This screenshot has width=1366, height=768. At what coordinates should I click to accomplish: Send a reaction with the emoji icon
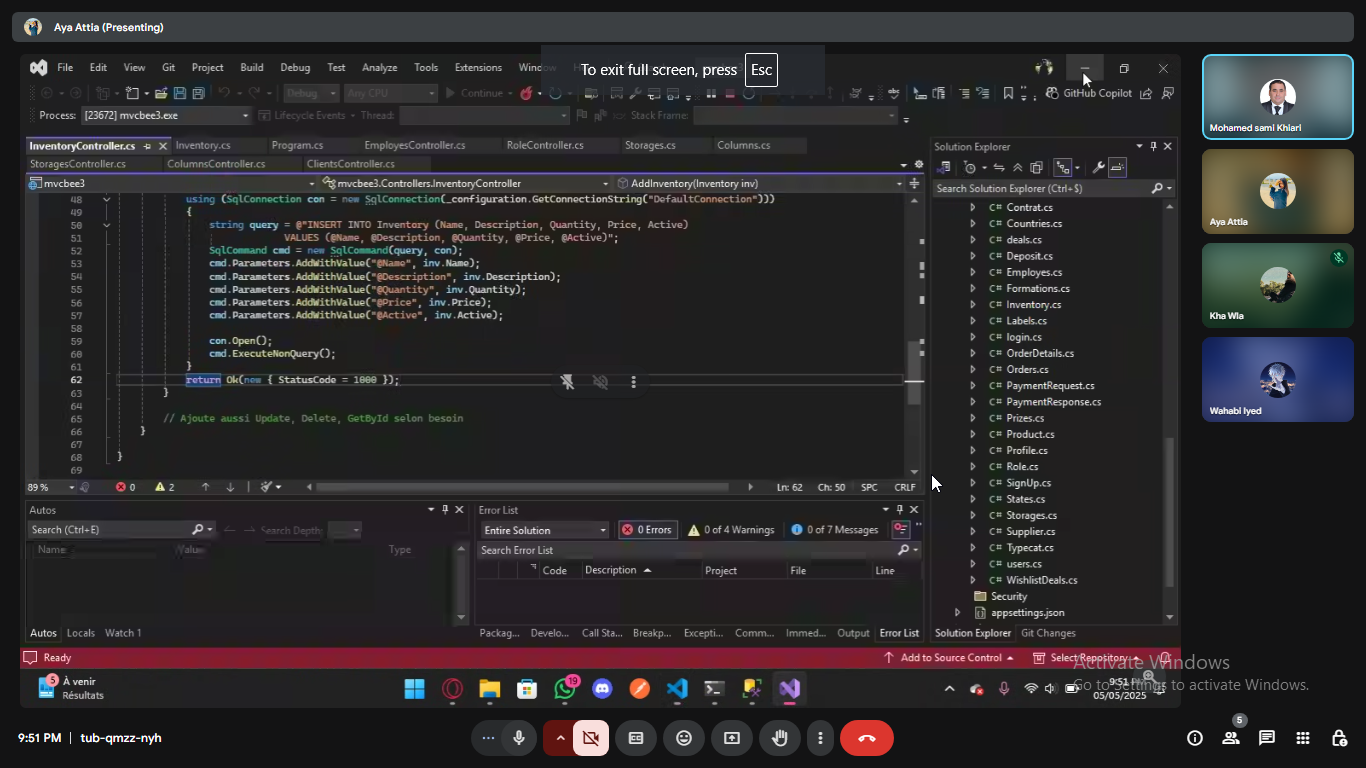tap(684, 738)
